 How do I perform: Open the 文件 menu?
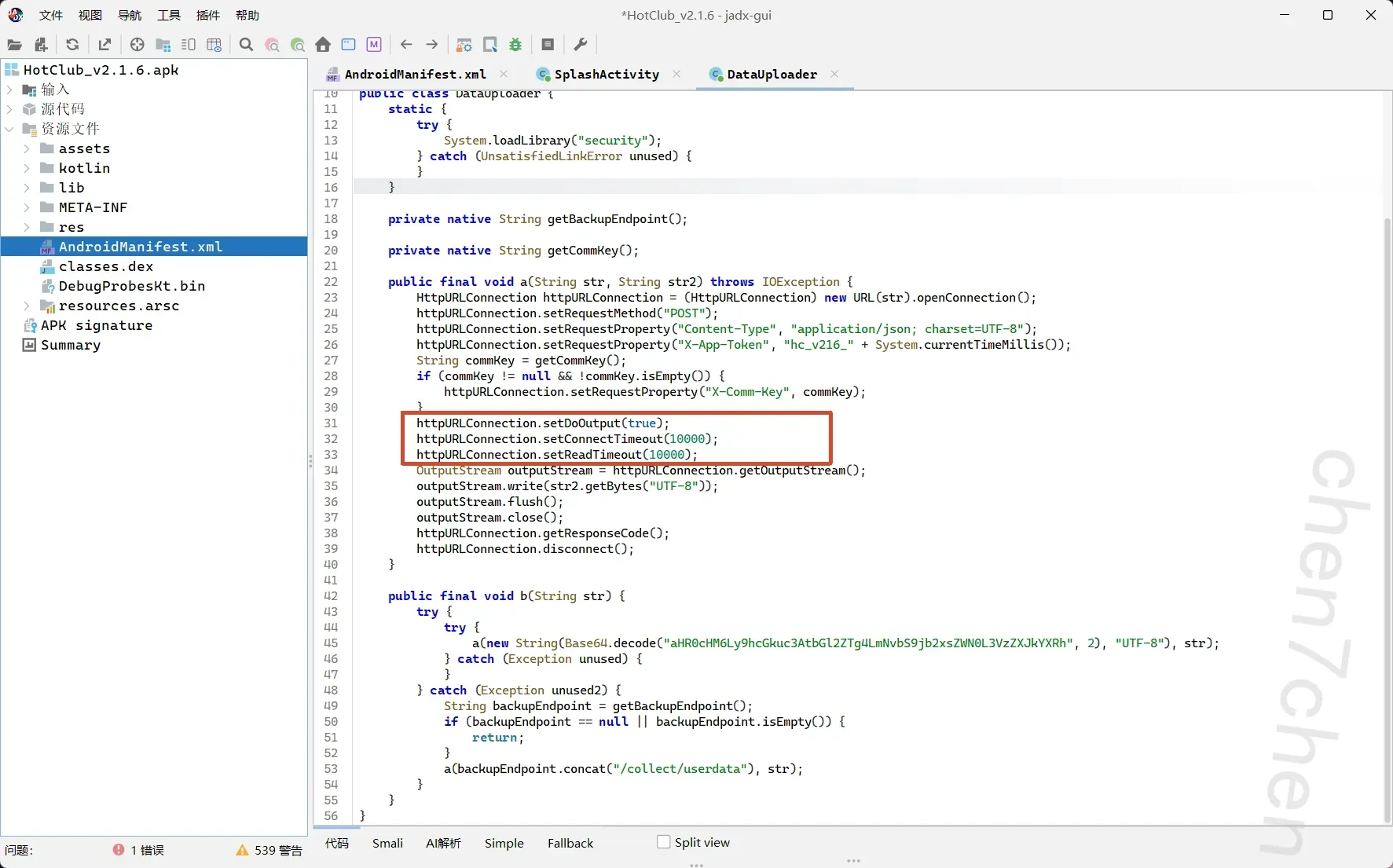[x=51, y=15]
